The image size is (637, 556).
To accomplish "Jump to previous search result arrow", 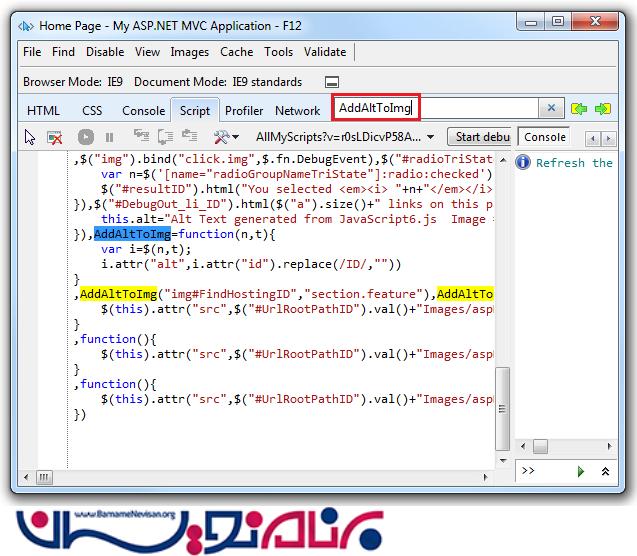I will (579, 109).
